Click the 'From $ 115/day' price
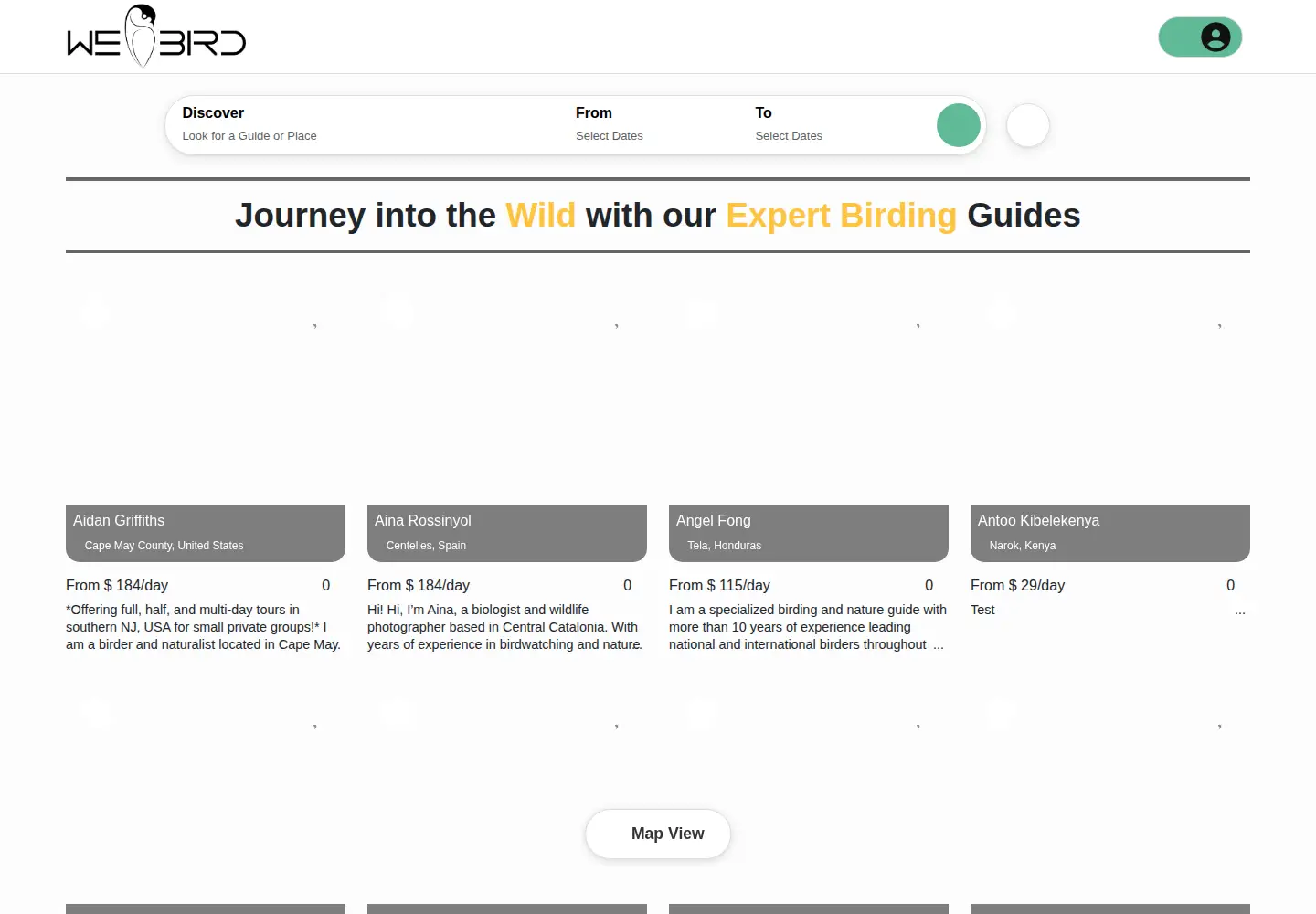1316x914 pixels. (719, 585)
